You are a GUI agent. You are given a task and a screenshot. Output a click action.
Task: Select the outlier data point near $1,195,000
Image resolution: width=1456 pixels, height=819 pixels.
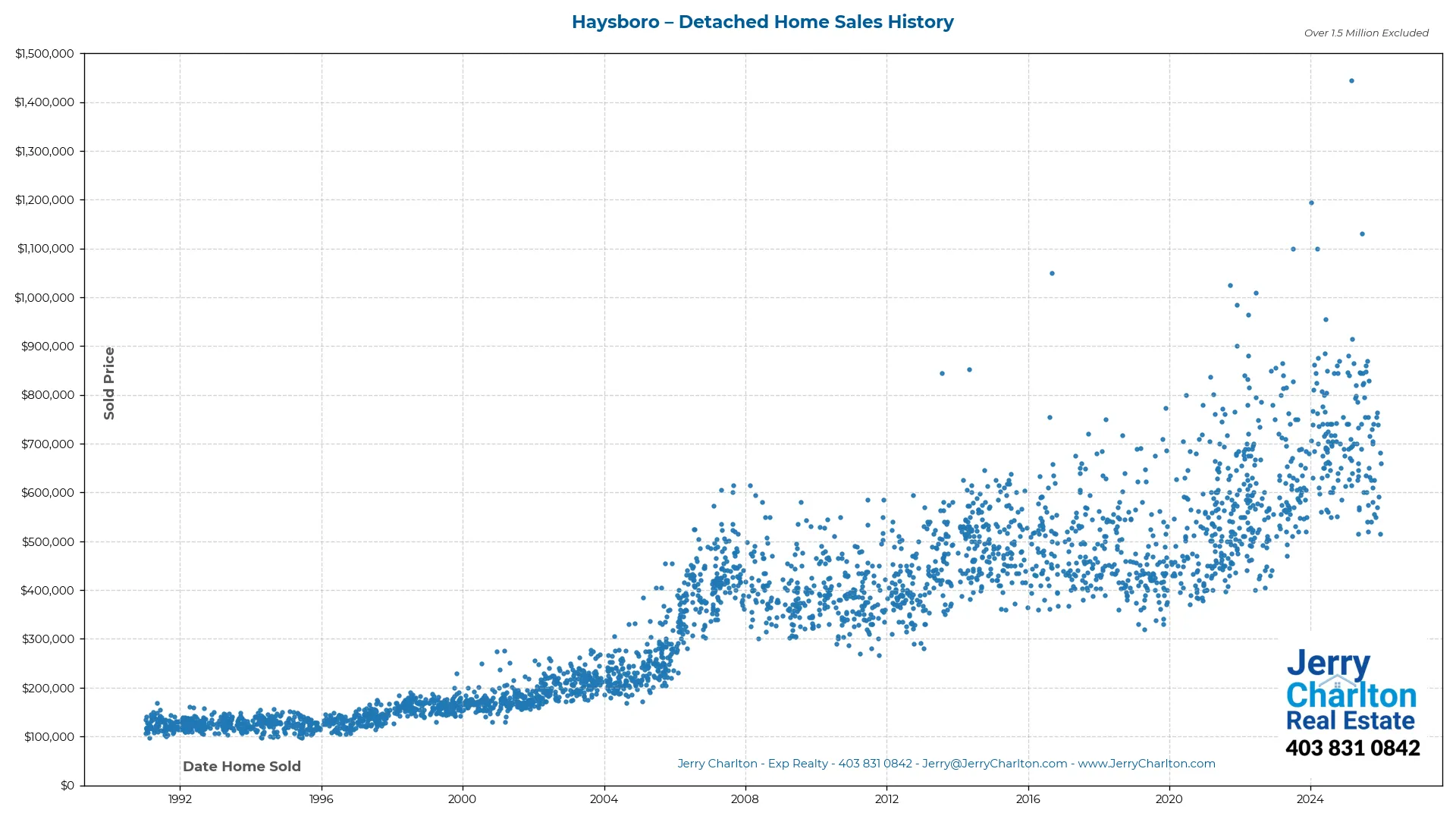(x=1310, y=202)
